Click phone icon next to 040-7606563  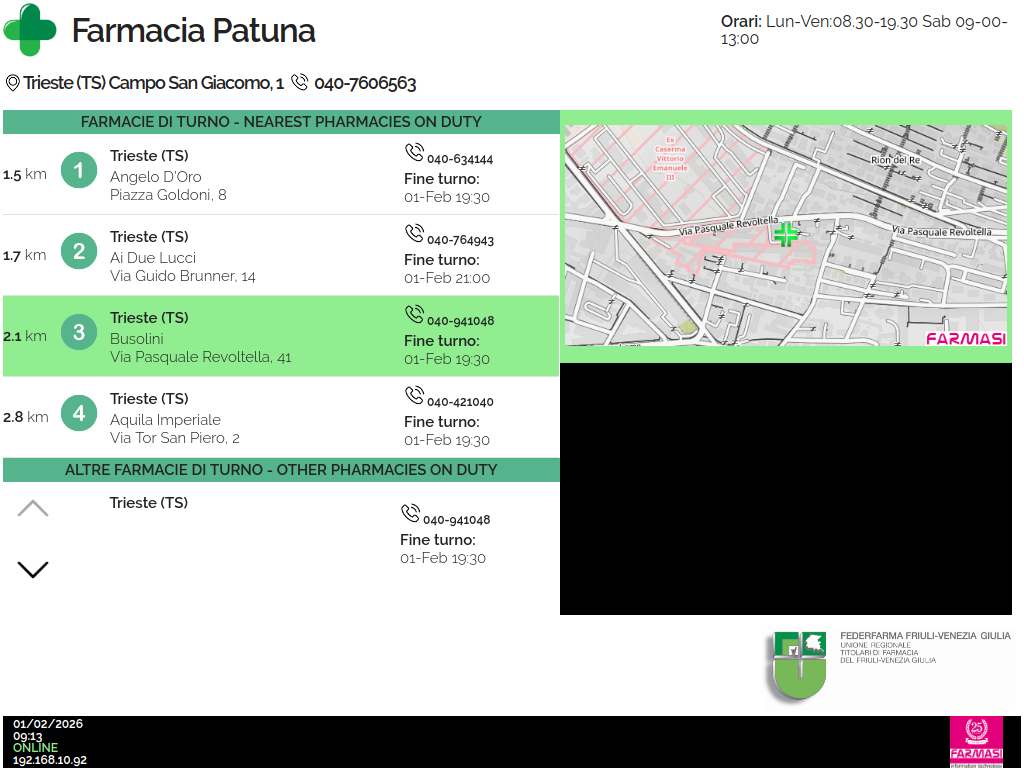click(299, 83)
